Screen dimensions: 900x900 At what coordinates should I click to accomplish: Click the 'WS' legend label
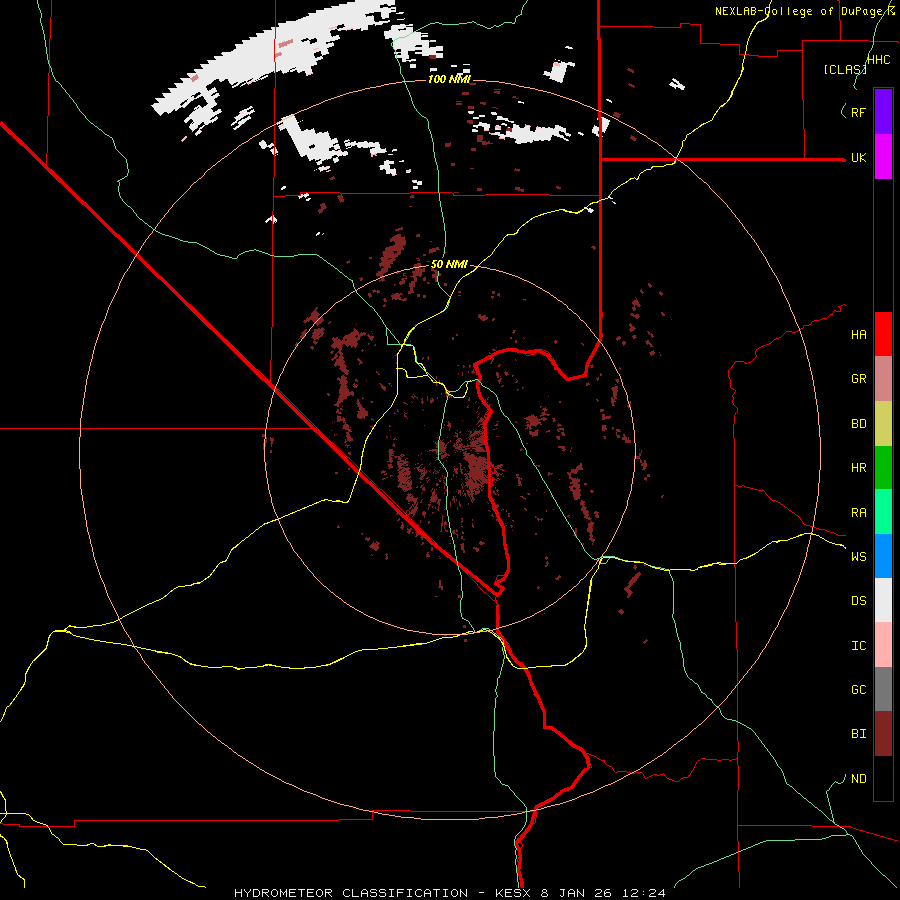click(x=858, y=557)
